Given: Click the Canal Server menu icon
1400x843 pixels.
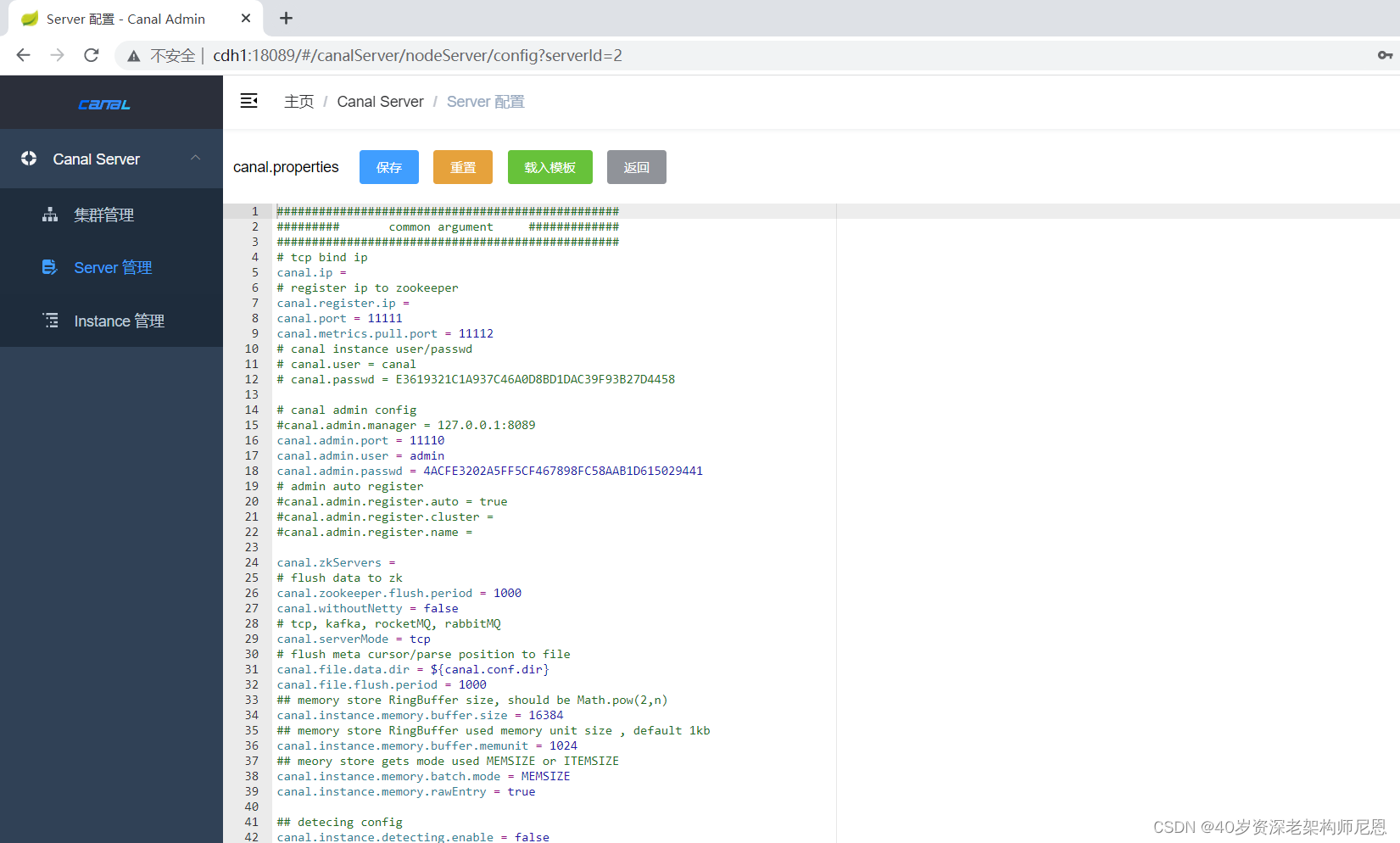Looking at the screenshot, I should tap(29, 159).
